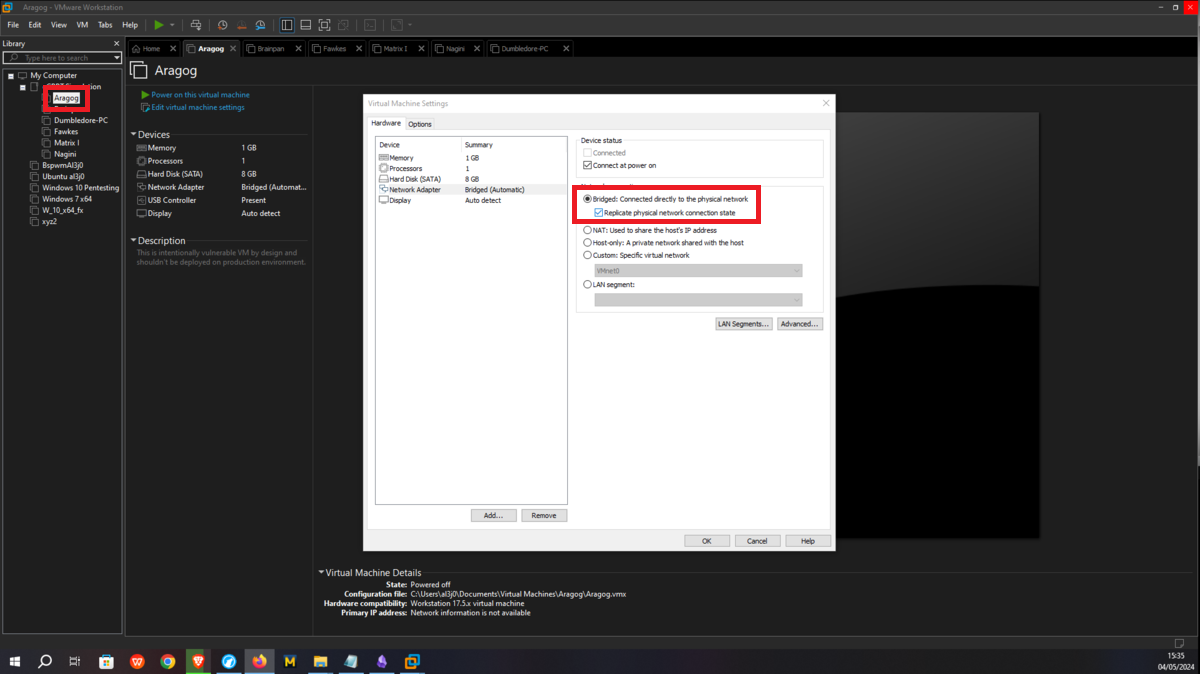Viewport: 1200px width, 674px height.
Task: Click Windows Start button on the taskbar
Action: (x=15, y=661)
